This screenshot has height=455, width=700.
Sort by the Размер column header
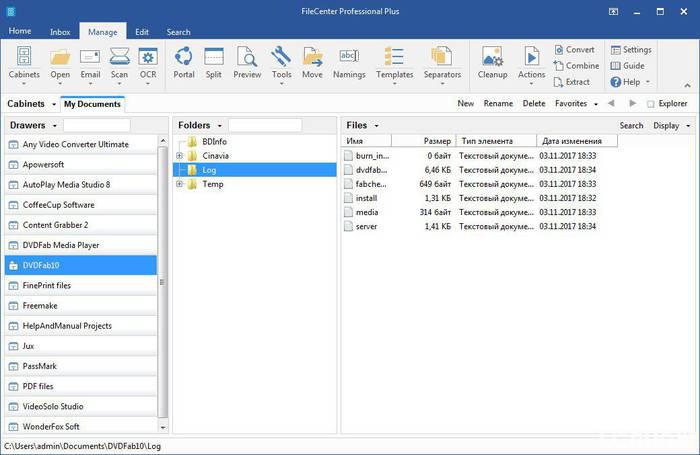coord(423,141)
